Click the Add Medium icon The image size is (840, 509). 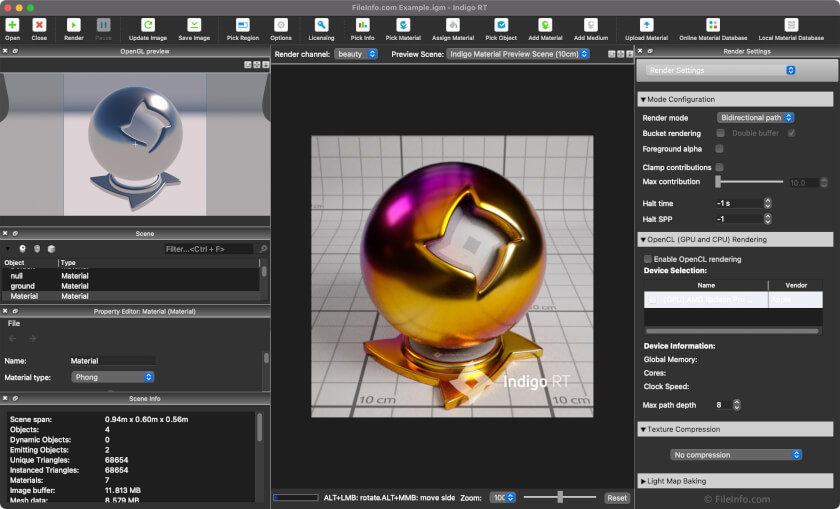[x=591, y=25]
